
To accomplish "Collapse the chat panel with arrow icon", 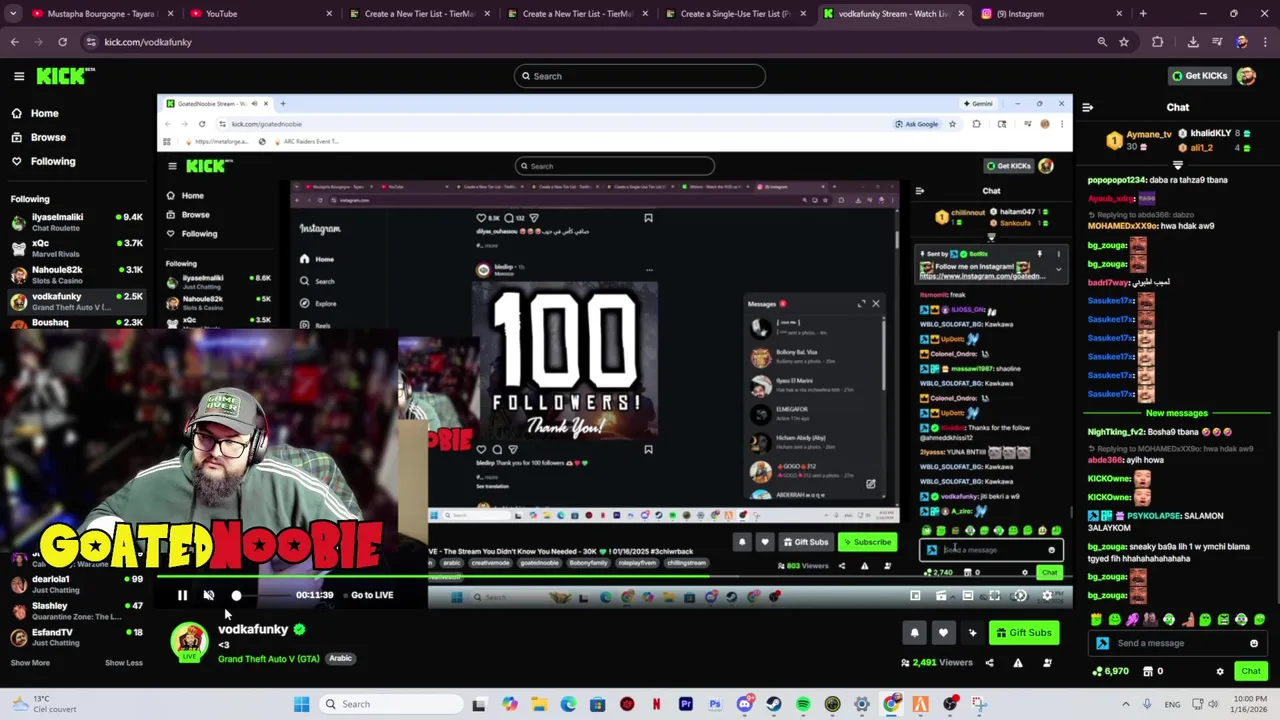I will pyautogui.click(x=1088, y=107).
